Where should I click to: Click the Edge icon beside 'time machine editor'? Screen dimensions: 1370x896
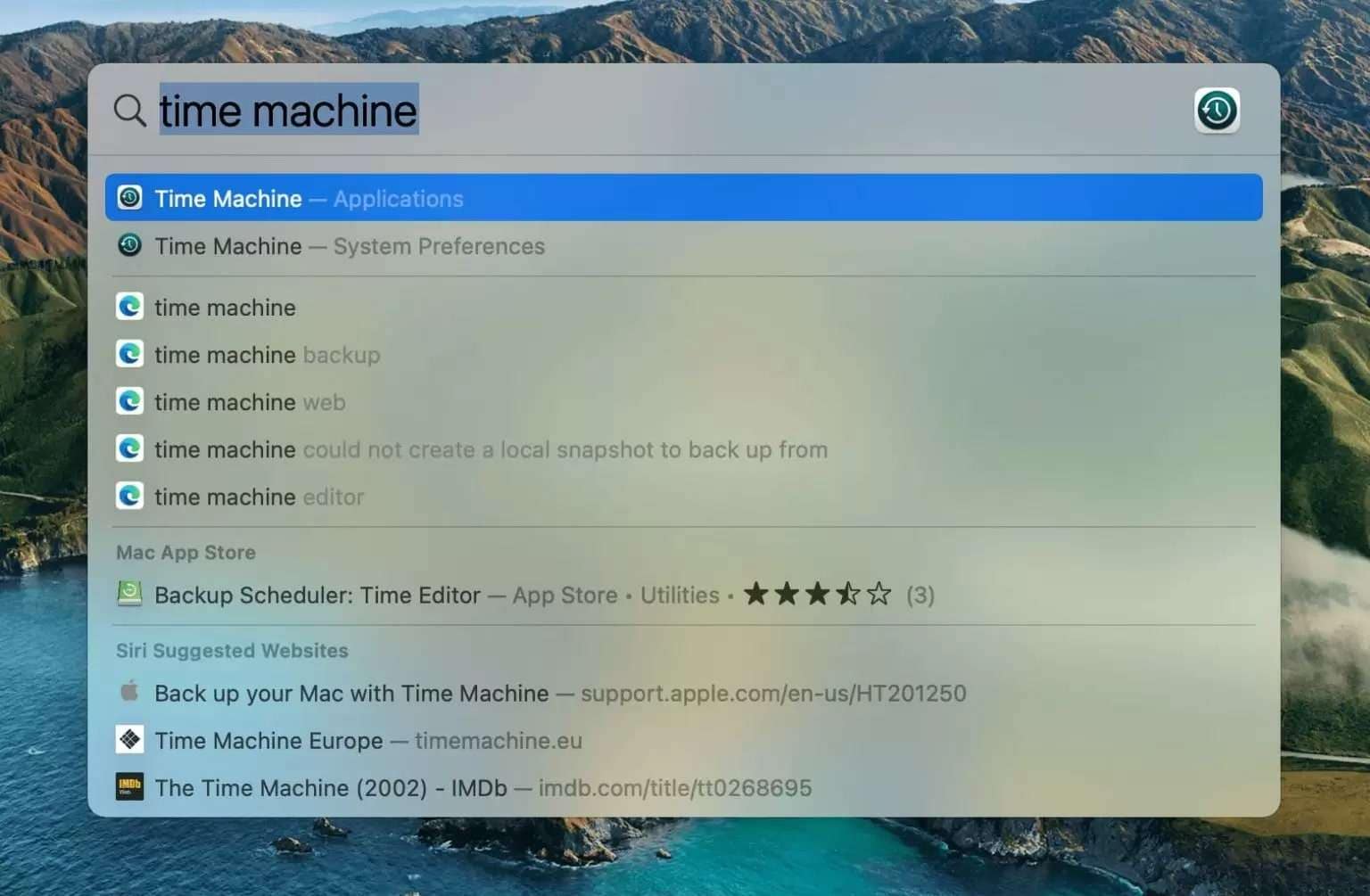(129, 496)
